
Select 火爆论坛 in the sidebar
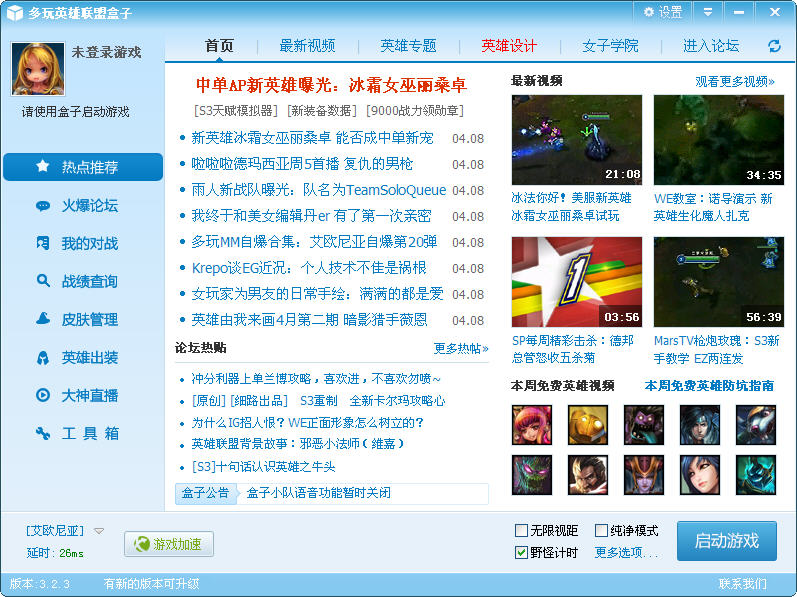pos(83,206)
